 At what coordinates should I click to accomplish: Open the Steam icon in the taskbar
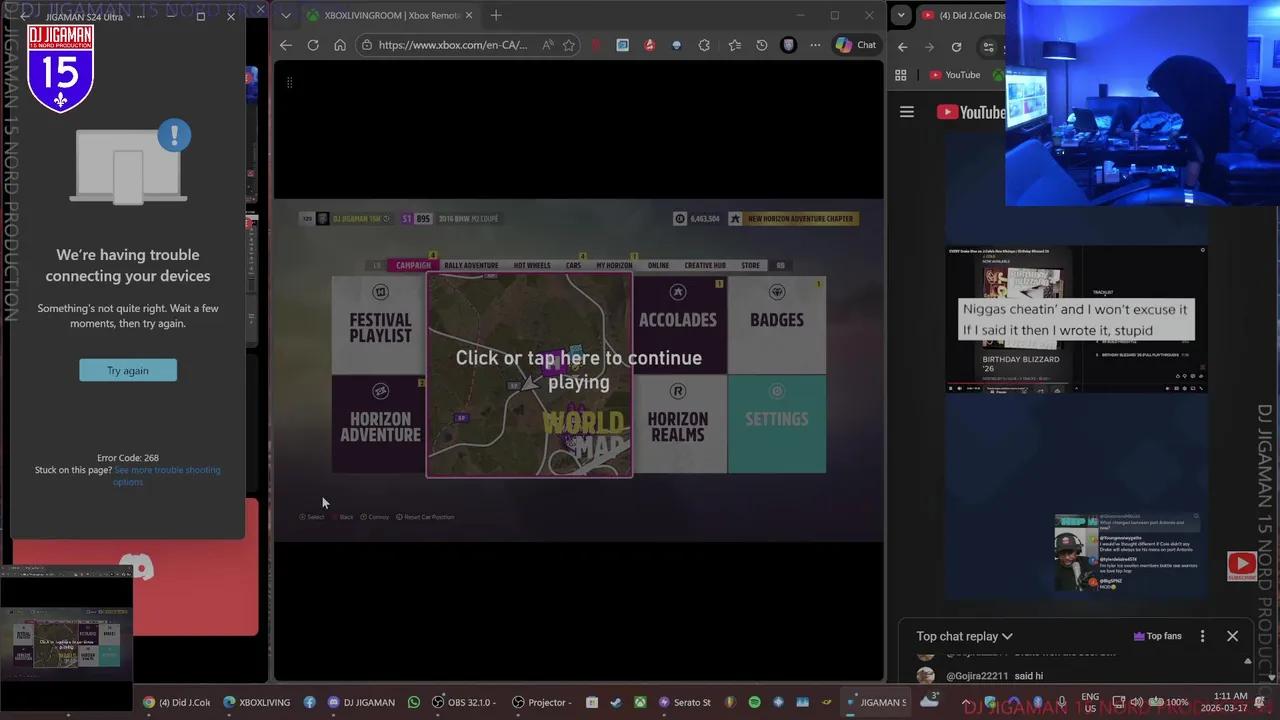615,702
